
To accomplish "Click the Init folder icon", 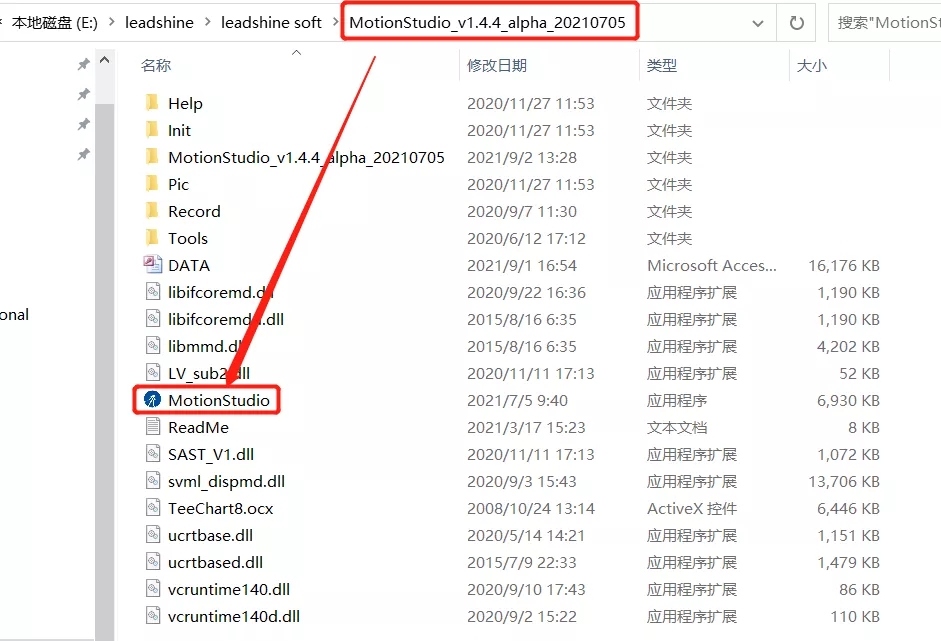I will click(152, 130).
